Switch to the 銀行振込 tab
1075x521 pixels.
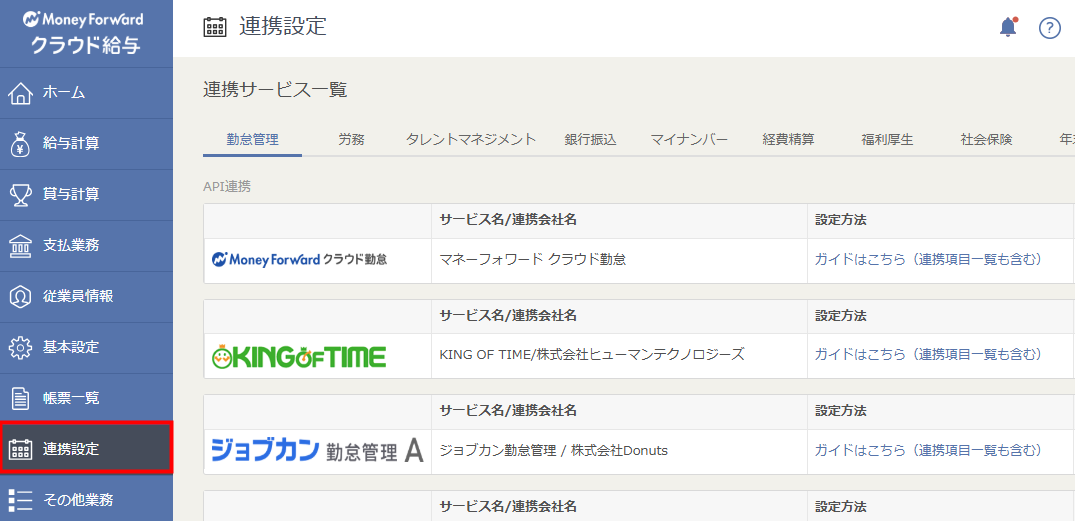(x=590, y=140)
